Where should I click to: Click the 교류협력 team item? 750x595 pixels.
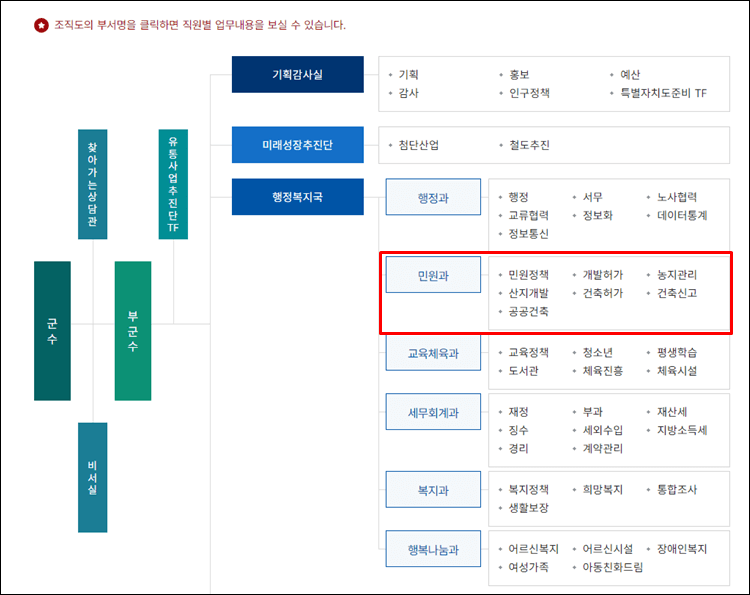point(529,215)
